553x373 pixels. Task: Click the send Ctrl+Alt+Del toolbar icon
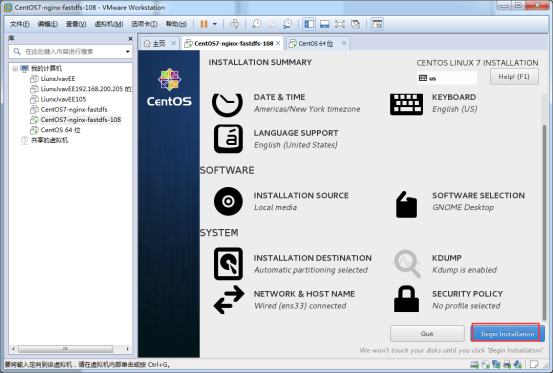(234, 24)
